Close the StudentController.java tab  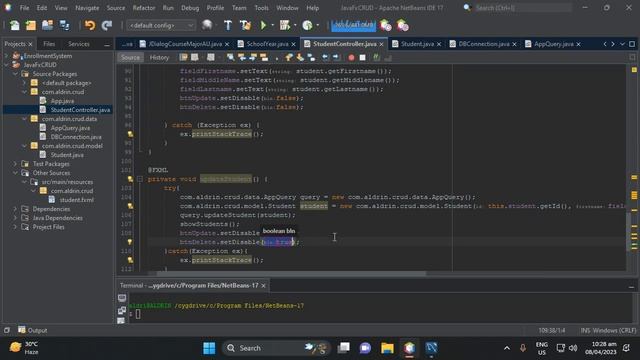381,44
